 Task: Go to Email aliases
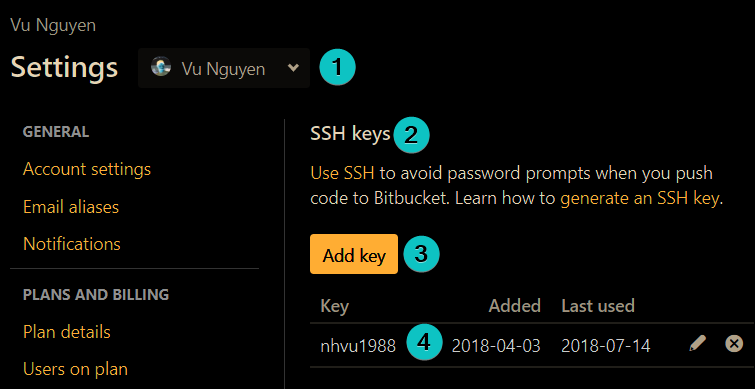(71, 207)
